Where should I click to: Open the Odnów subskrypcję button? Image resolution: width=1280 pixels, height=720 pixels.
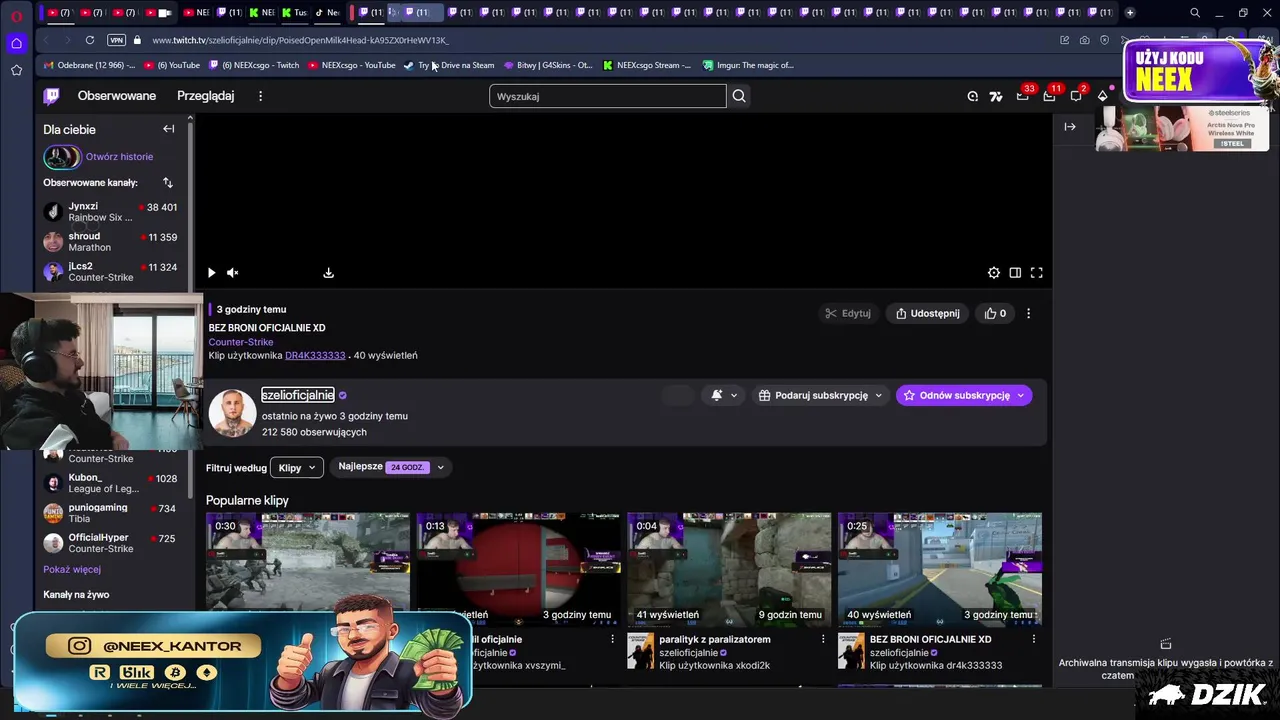click(x=964, y=395)
